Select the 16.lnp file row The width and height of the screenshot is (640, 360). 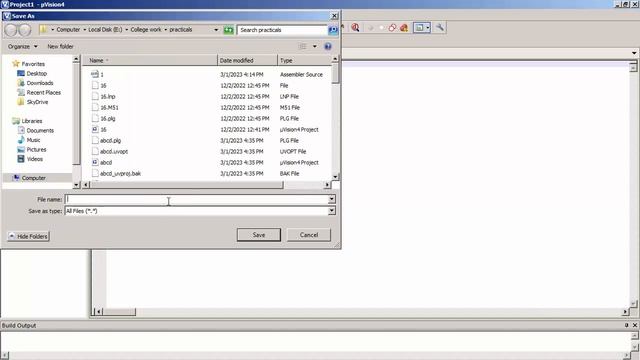(207, 96)
